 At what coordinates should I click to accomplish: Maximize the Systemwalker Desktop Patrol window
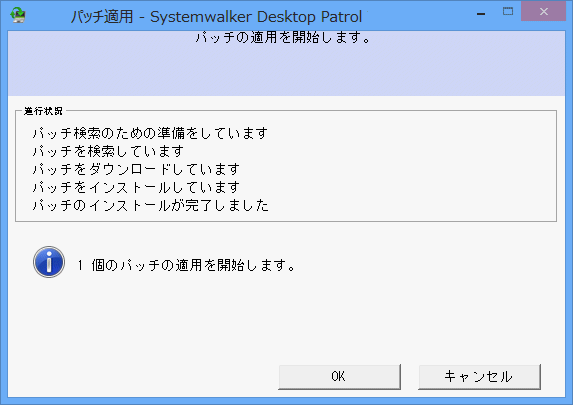[508, 12]
